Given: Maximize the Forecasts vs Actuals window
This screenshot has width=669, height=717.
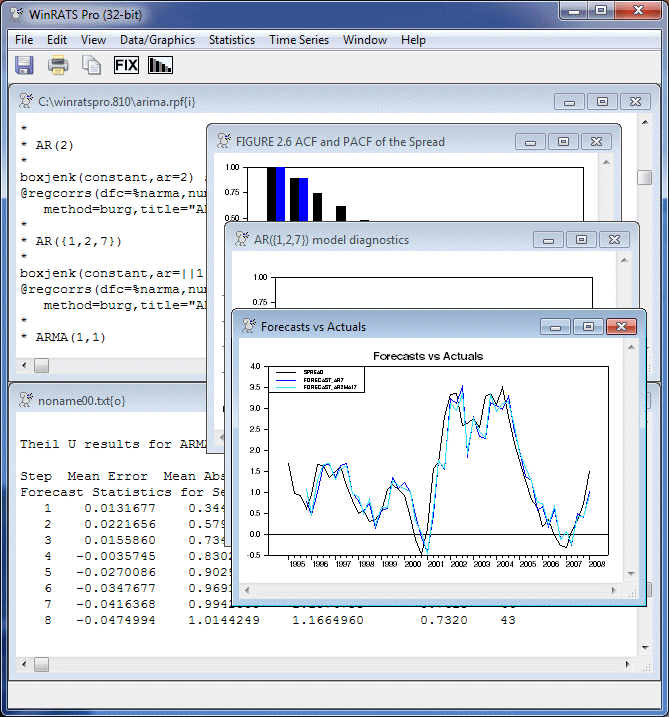Looking at the screenshot, I should tap(588, 327).
